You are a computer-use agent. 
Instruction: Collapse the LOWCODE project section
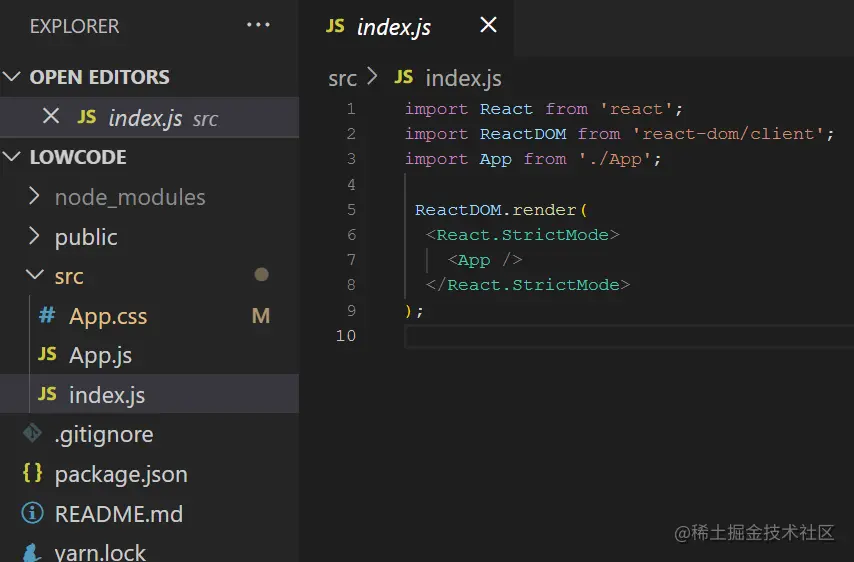pyautogui.click(x=11, y=157)
